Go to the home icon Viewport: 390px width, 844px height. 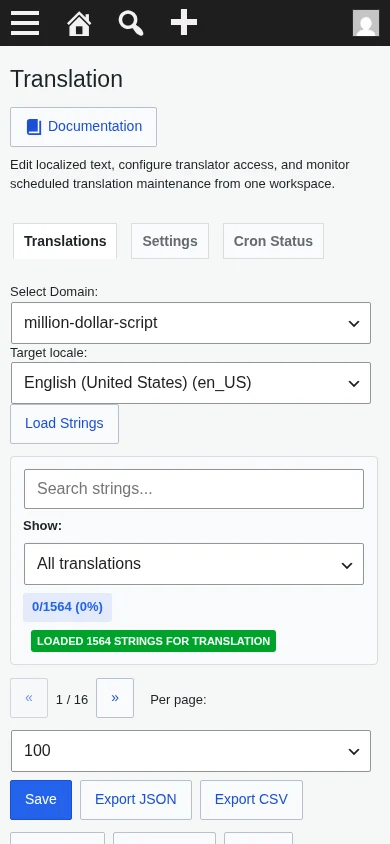point(79,24)
